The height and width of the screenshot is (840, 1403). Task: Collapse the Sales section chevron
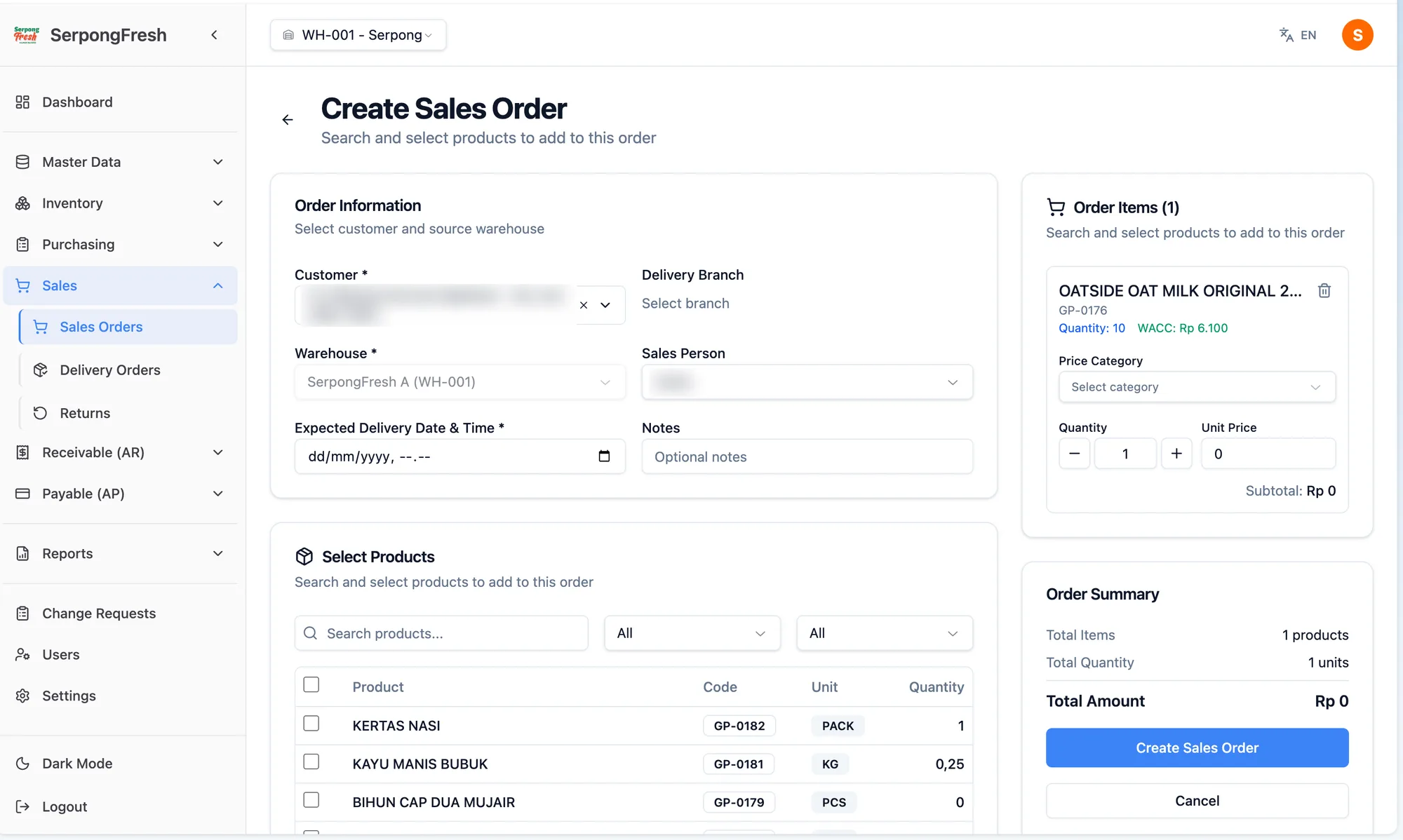(x=218, y=285)
